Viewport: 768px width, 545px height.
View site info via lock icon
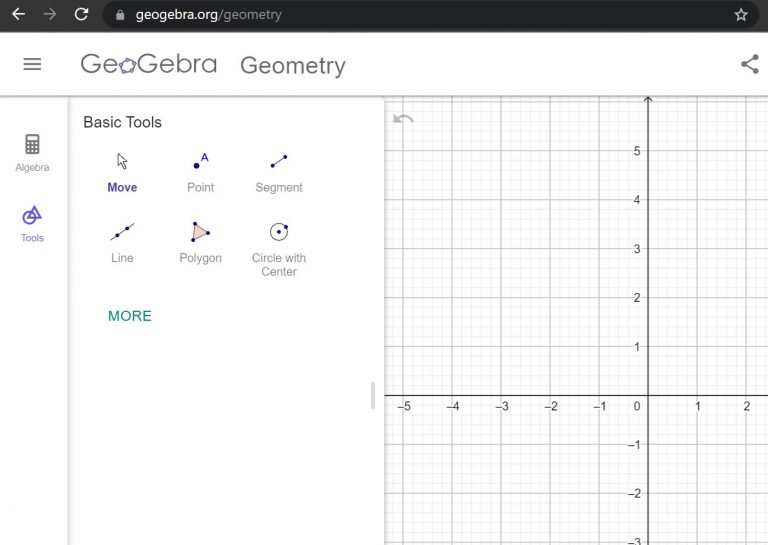[x=120, y=15]
